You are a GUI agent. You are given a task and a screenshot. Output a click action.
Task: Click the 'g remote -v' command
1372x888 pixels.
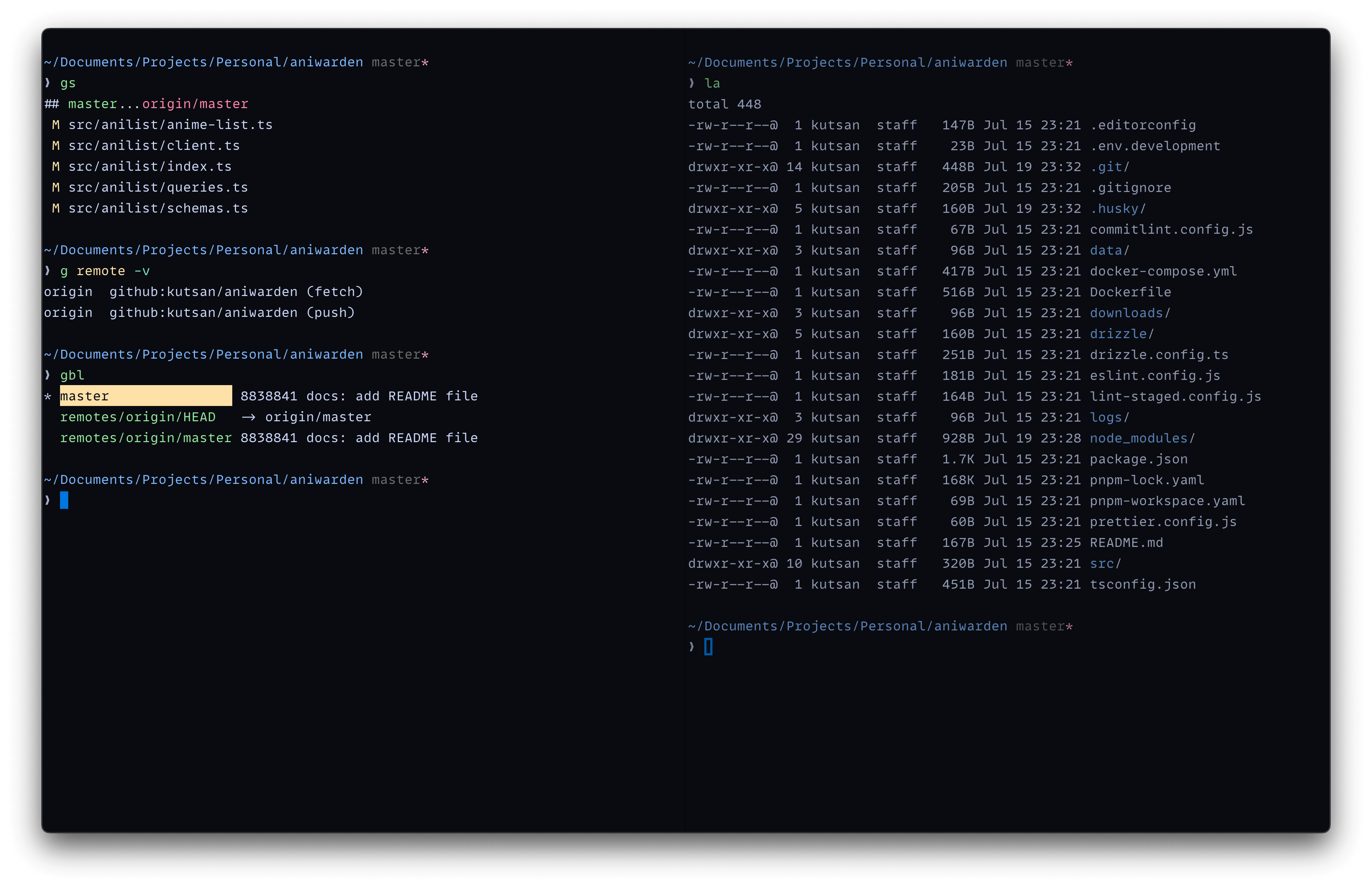click(105, 271)
